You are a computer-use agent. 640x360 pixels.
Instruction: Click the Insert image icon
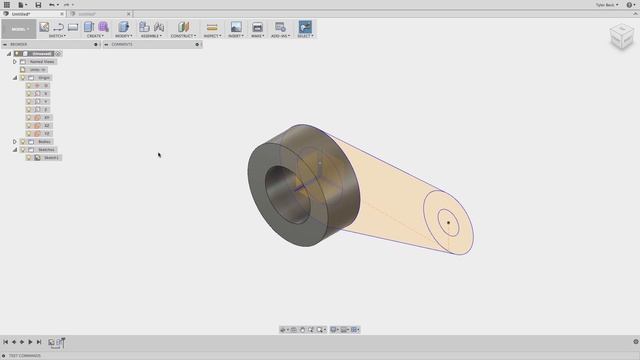236,27
